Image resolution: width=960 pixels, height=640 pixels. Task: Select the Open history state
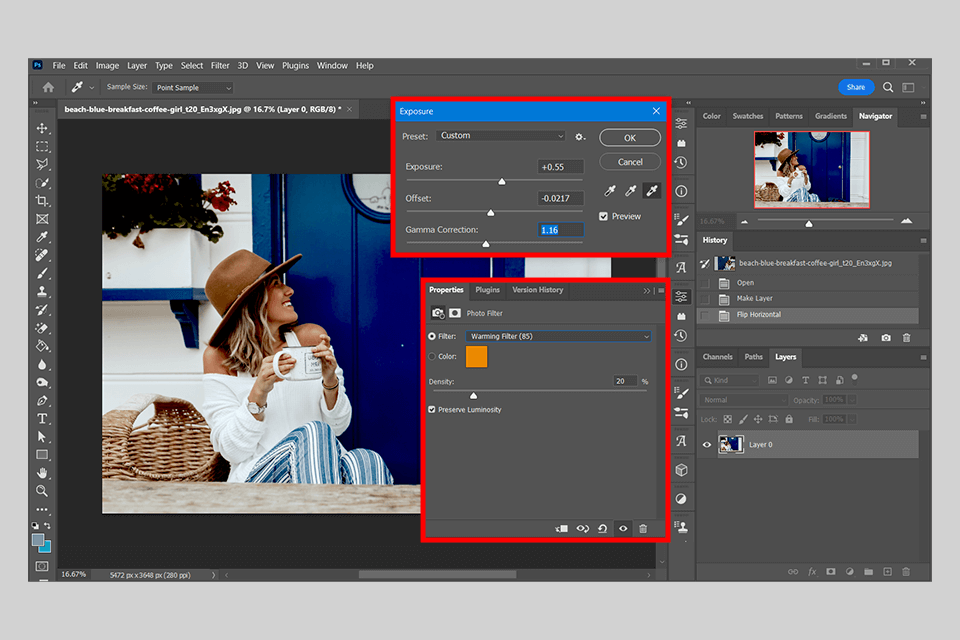point(808,283)
